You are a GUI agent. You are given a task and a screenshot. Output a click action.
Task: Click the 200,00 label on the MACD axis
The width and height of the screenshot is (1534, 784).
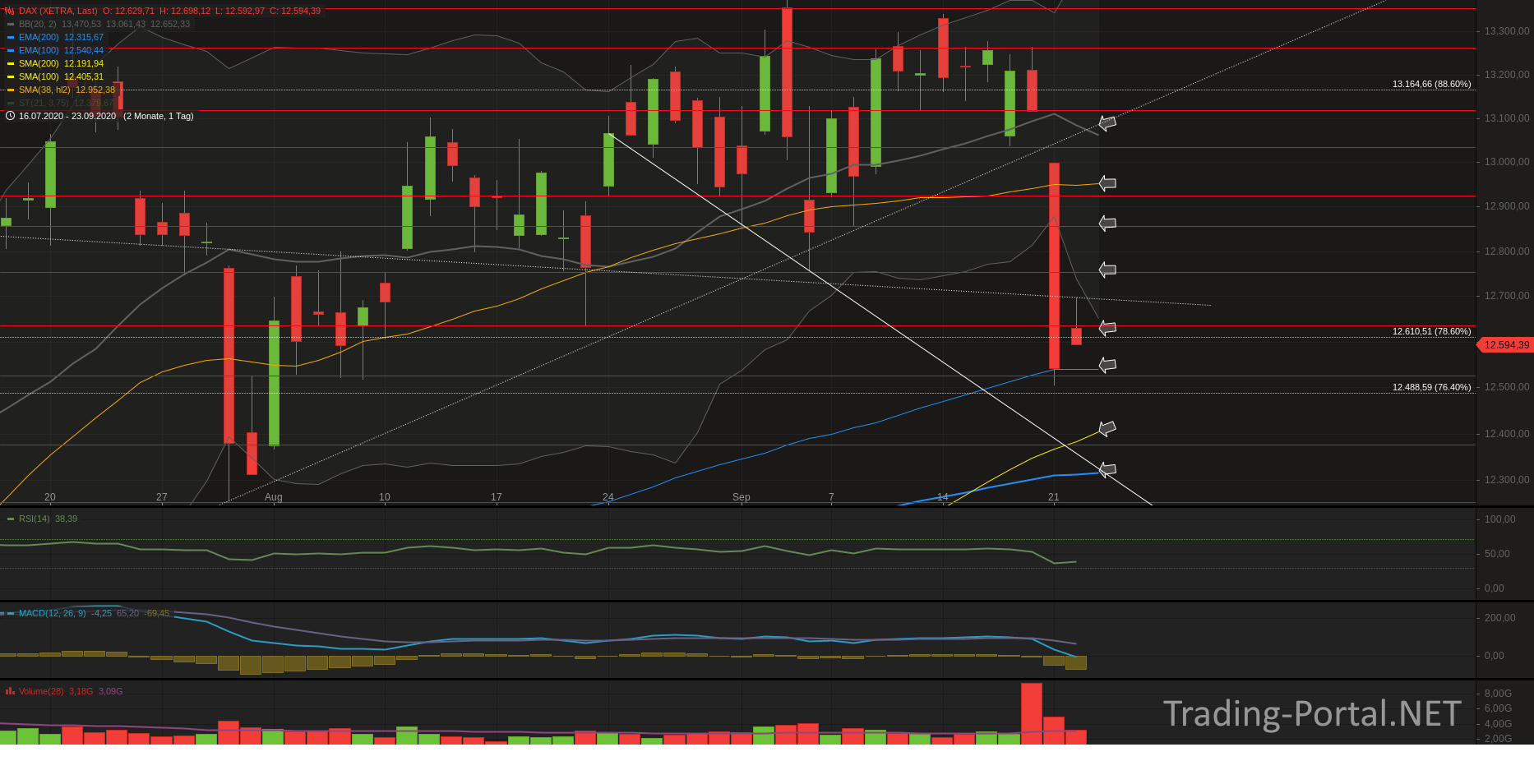click(x=1500, y=618)
